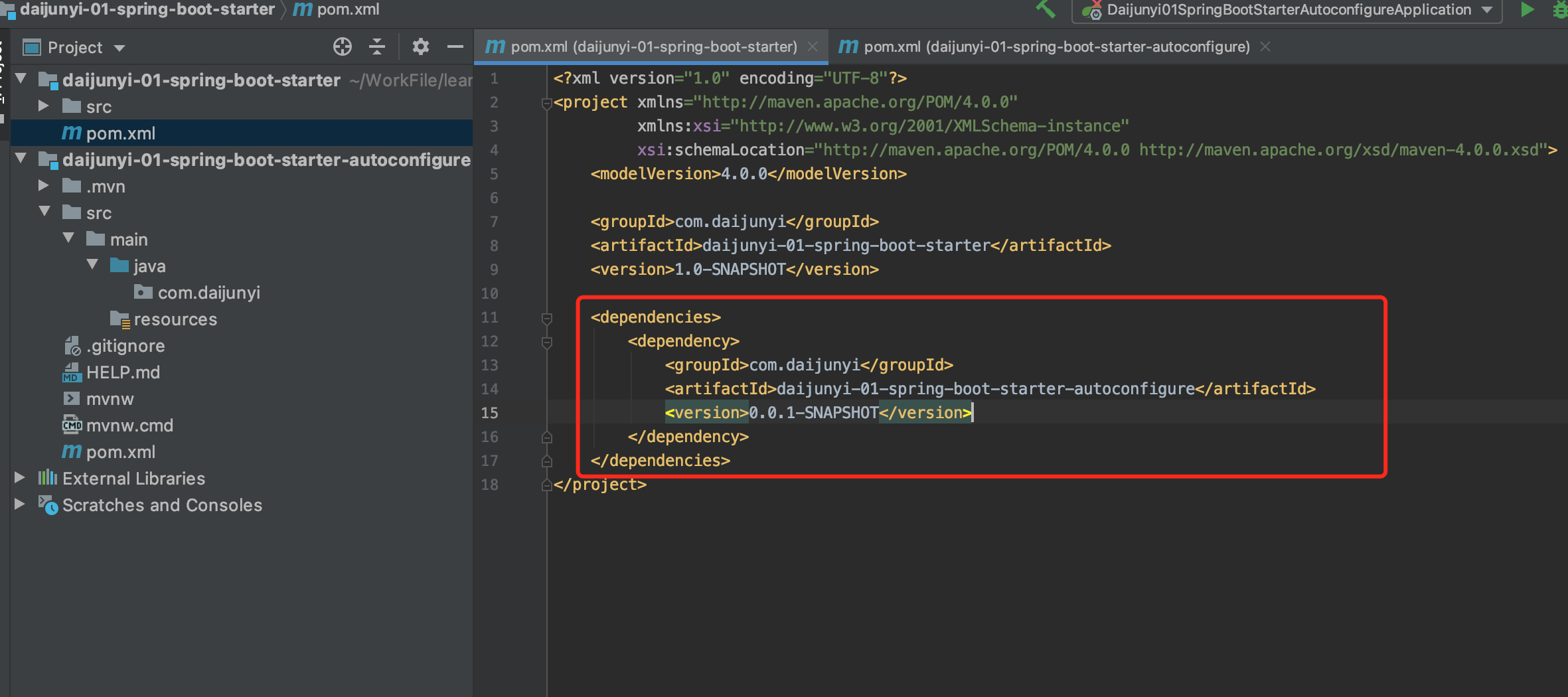Click the Collapse All icon in Project panel
This screenshot has width=1568, height=697.
coord(377,46)
